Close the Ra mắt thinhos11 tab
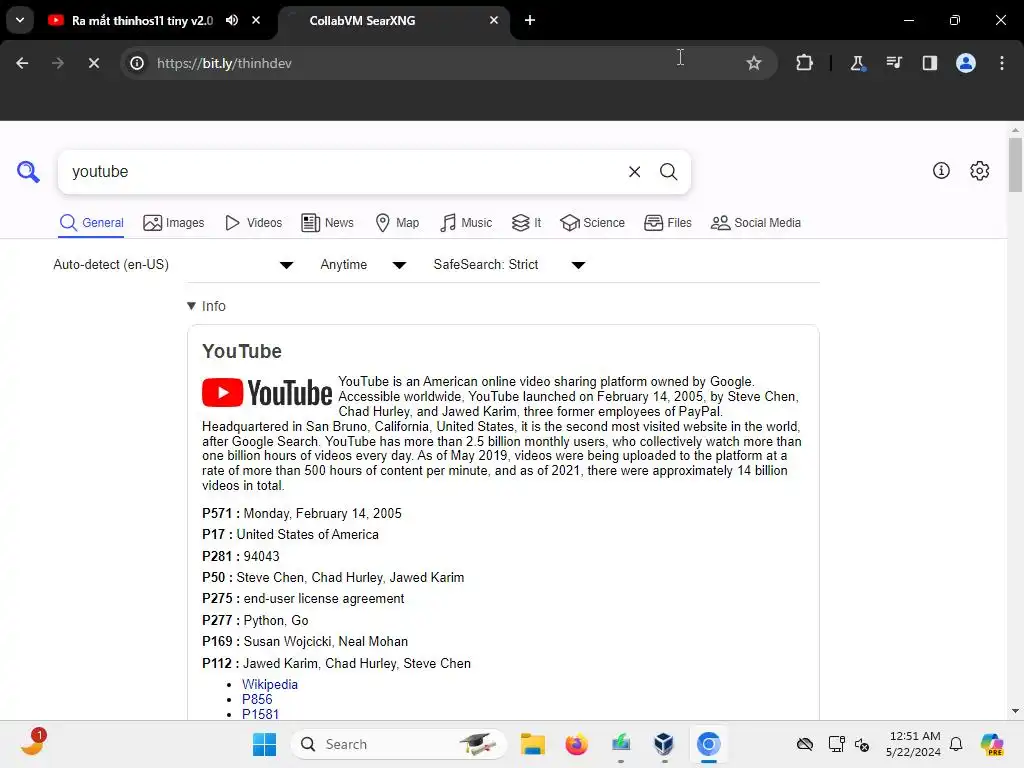This screenshot has height=768, width=1024. 256,20
